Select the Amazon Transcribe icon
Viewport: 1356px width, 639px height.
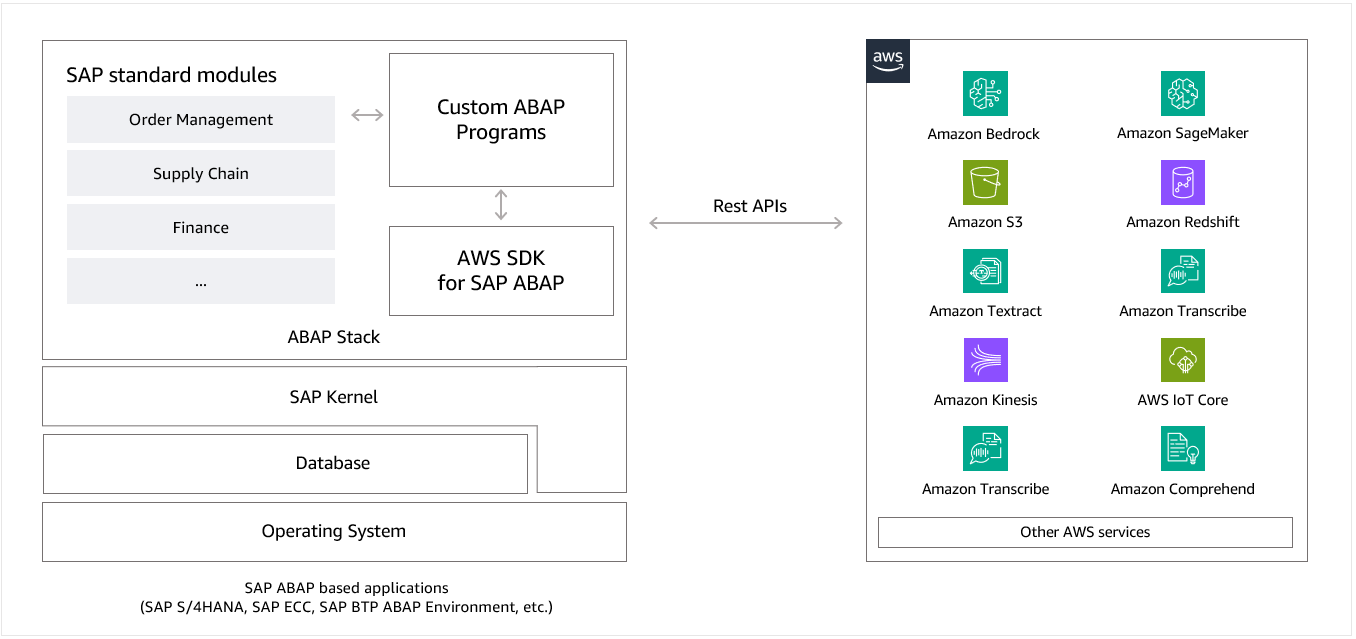(x=1182, y=271)
